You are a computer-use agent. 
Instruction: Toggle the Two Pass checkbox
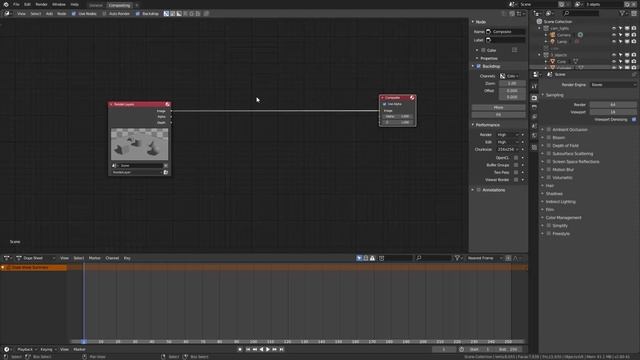(516, 172)
